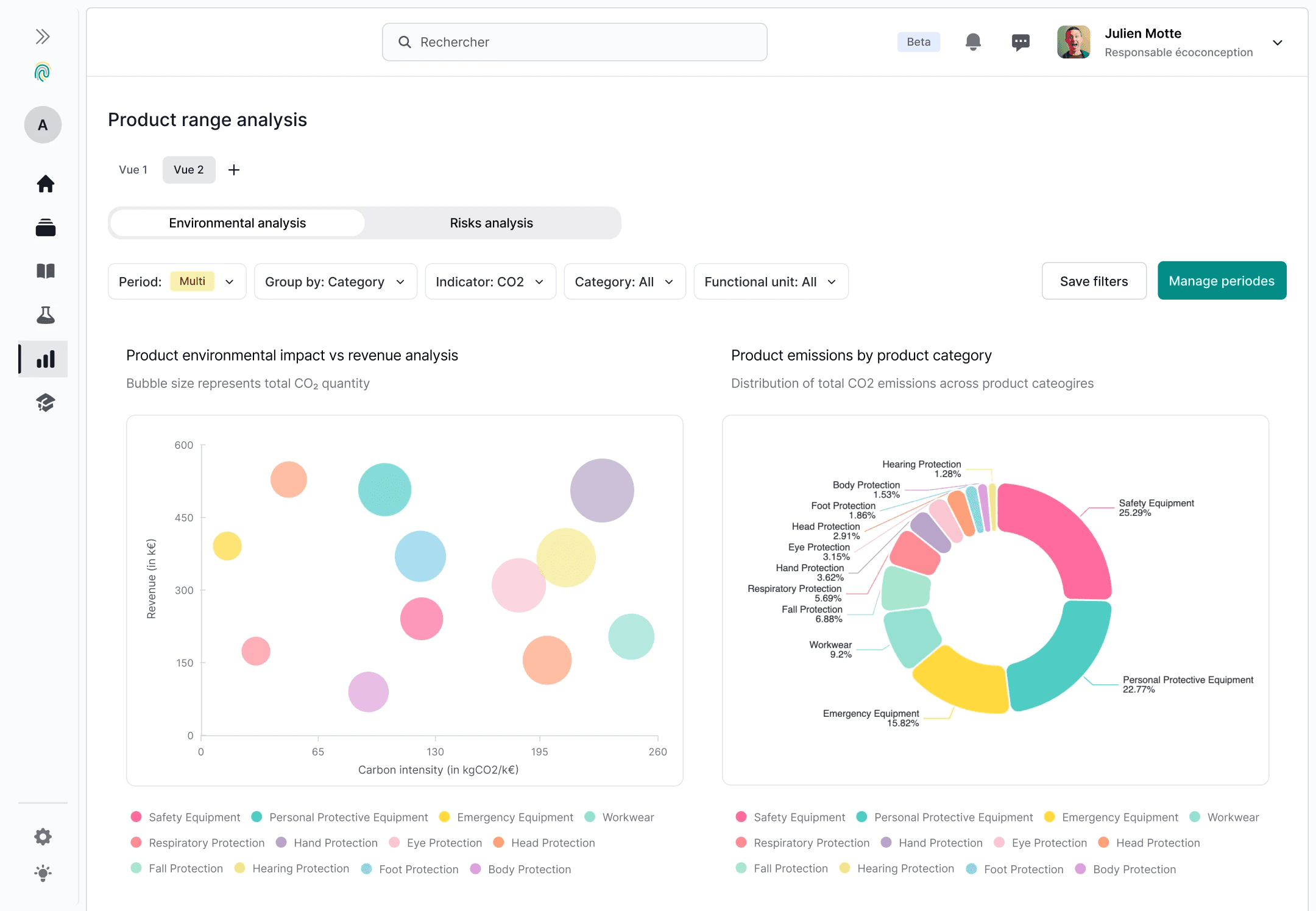Expand the Julien Motte profile menu chevron
Viewport: 1316px width, 911px height.
point(1277,43)
